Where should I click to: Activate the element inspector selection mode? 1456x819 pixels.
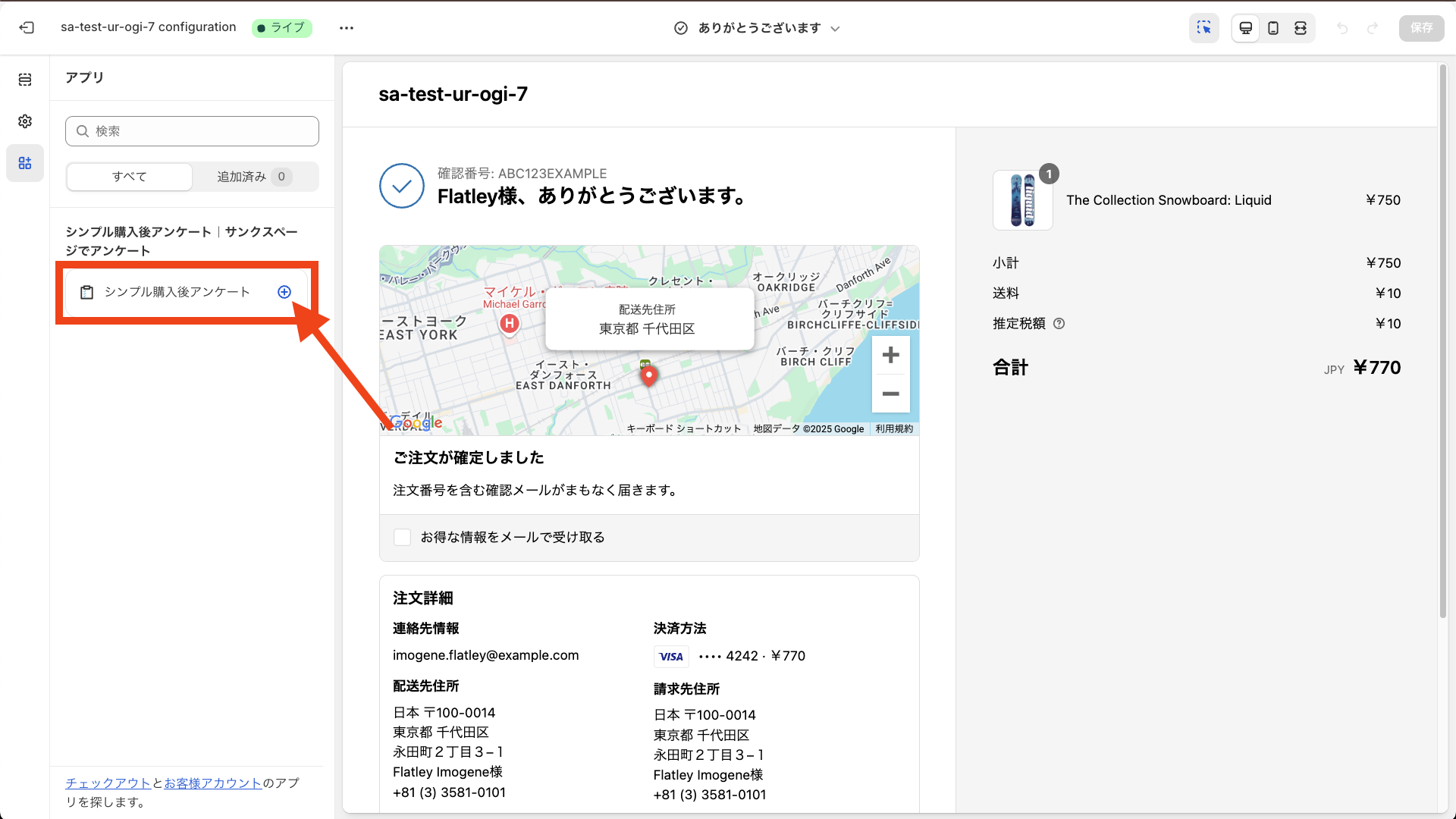1204,27
